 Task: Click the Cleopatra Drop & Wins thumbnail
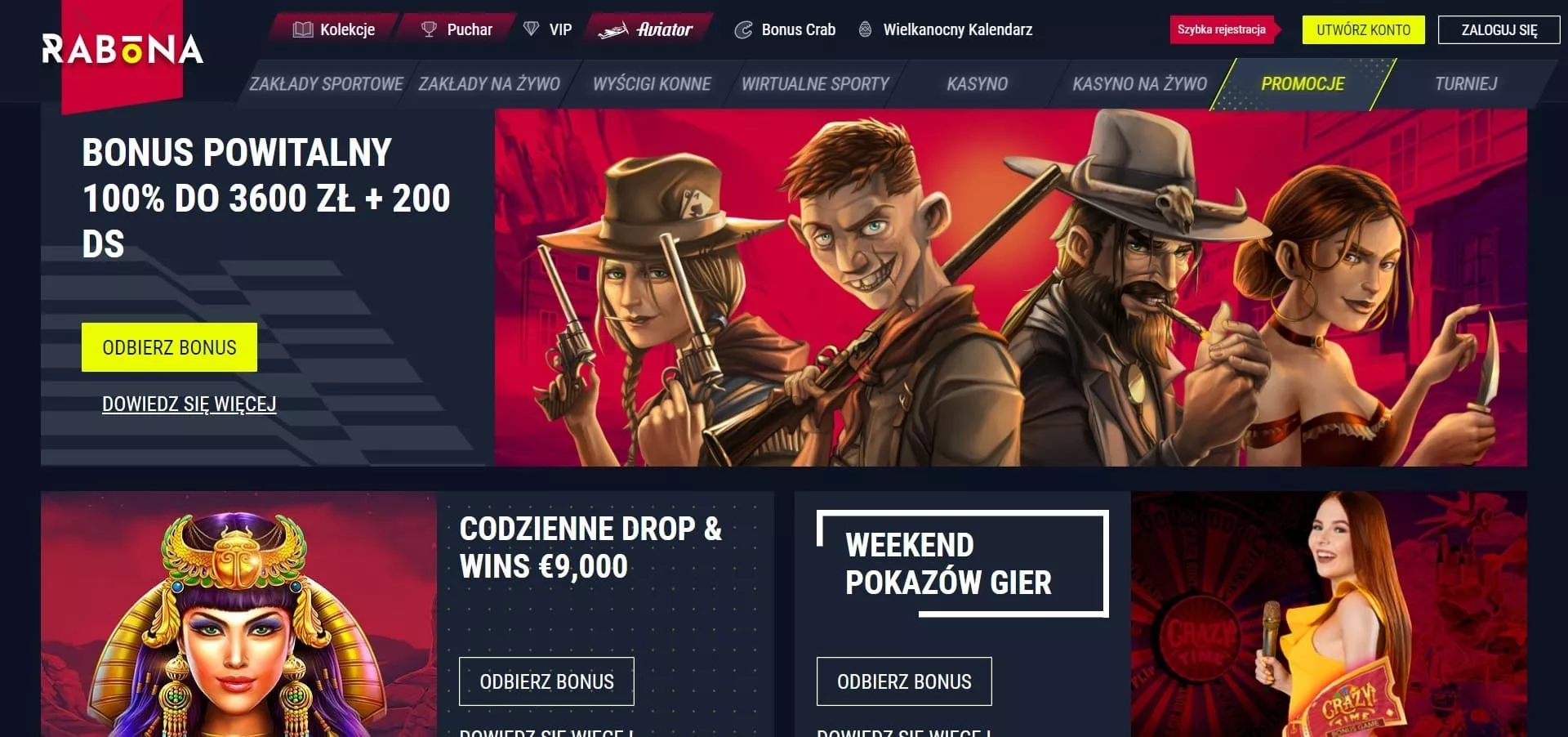coord(238,614)
